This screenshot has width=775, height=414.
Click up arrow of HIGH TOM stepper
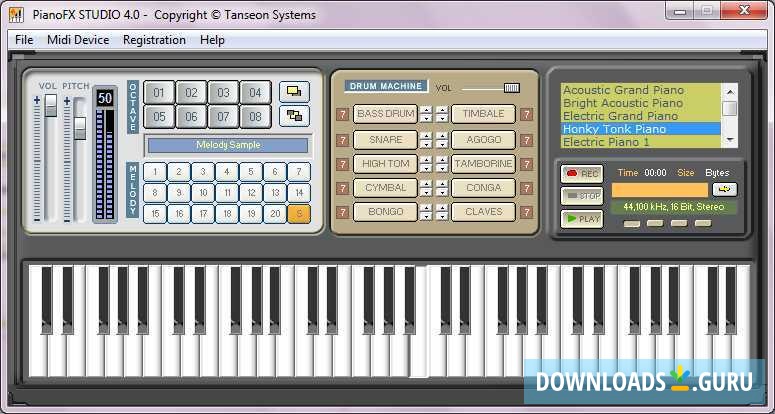tap(426, 160)
